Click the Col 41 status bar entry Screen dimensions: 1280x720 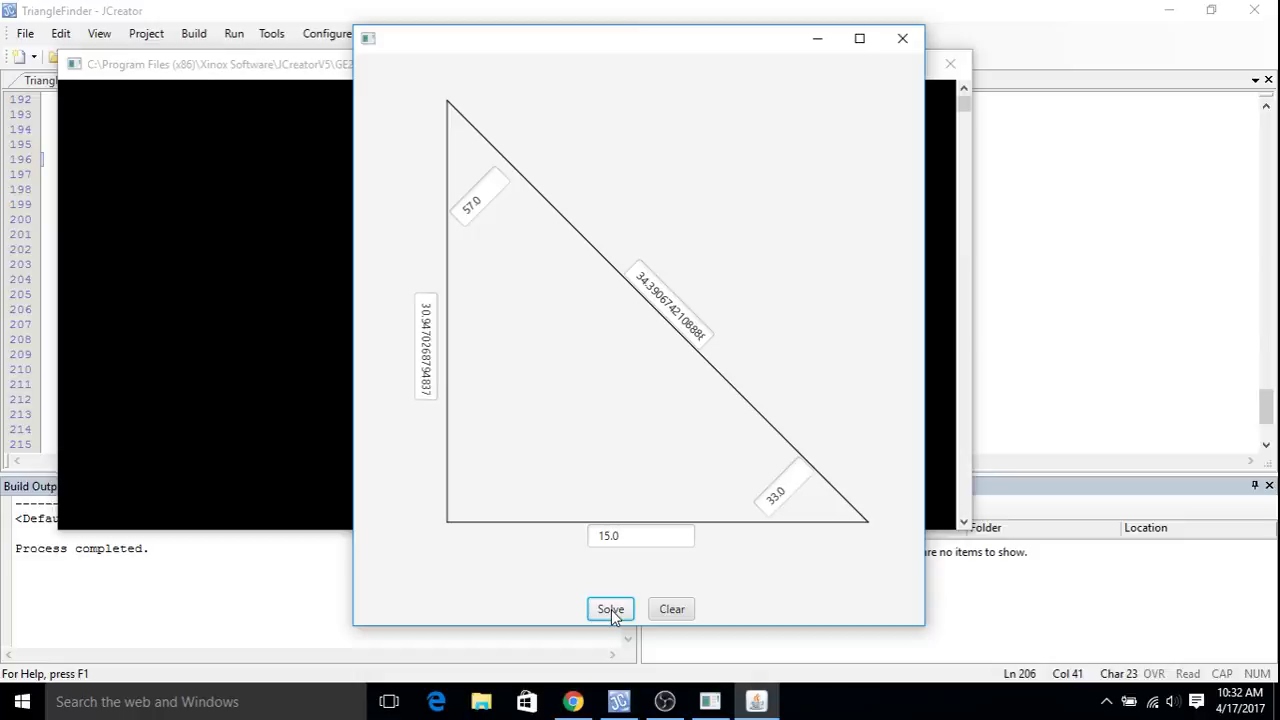pos(1067,674)
